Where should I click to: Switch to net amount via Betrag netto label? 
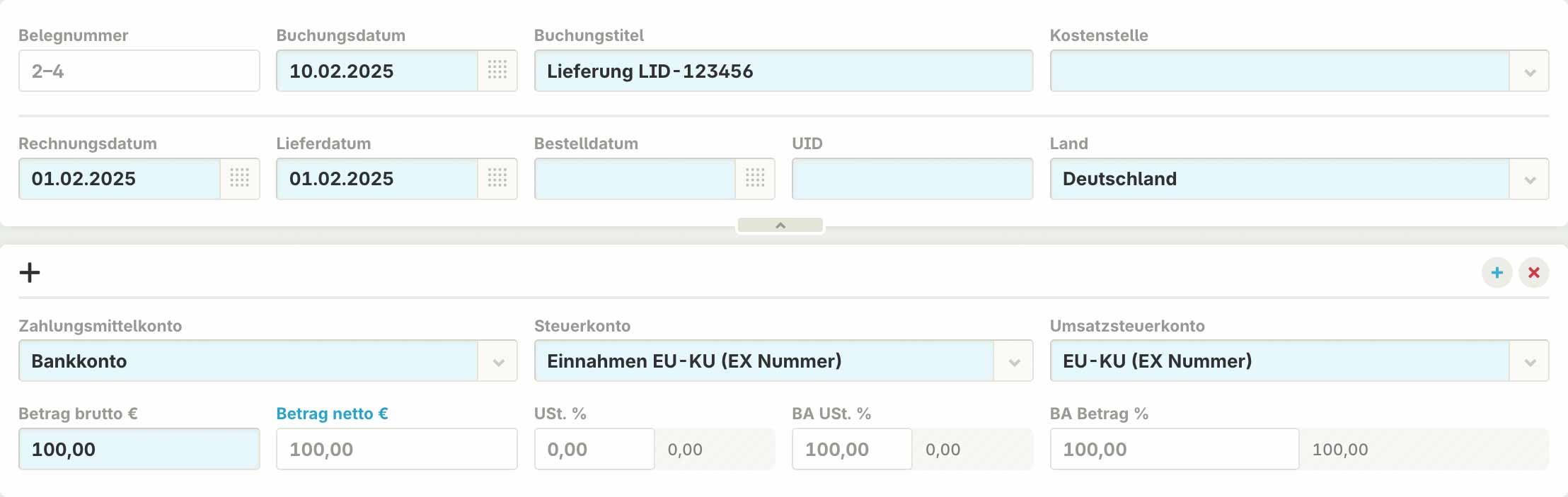pyautogui.click(x=331, y=414)
